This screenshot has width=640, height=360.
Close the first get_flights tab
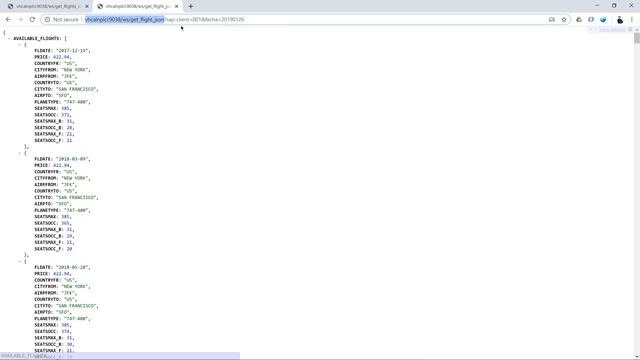click(87, 6)
